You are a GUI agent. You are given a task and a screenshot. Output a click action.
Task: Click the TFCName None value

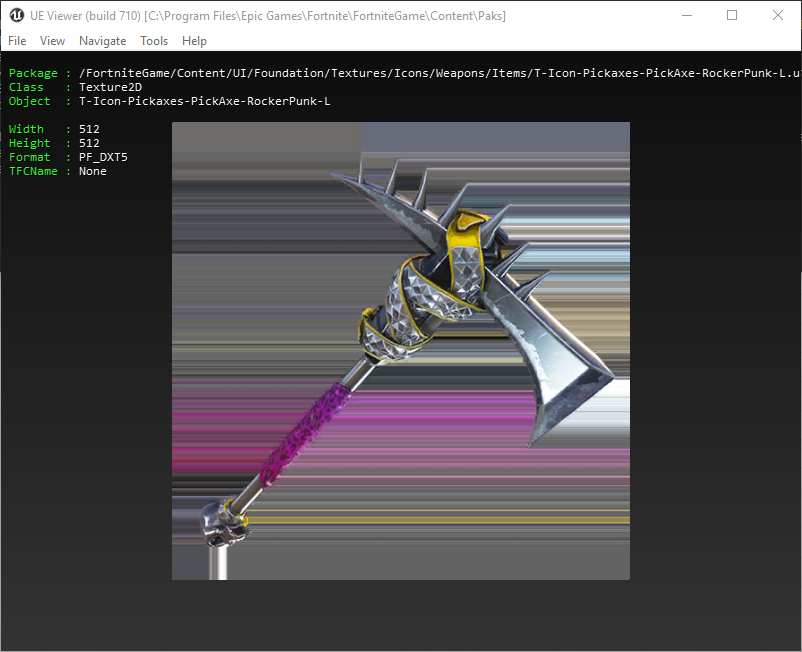point(93,171)
